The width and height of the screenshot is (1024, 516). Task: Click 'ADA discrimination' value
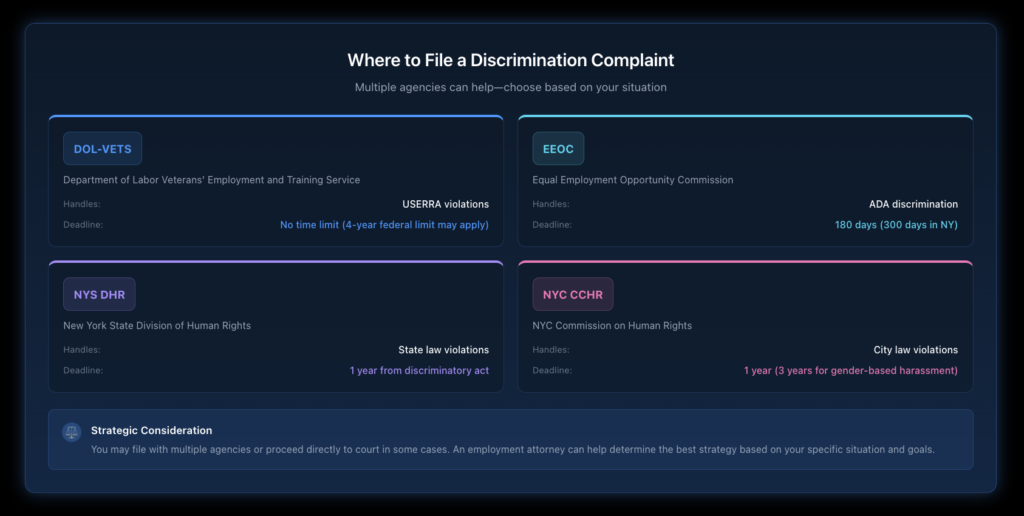[x=913, y=204]
